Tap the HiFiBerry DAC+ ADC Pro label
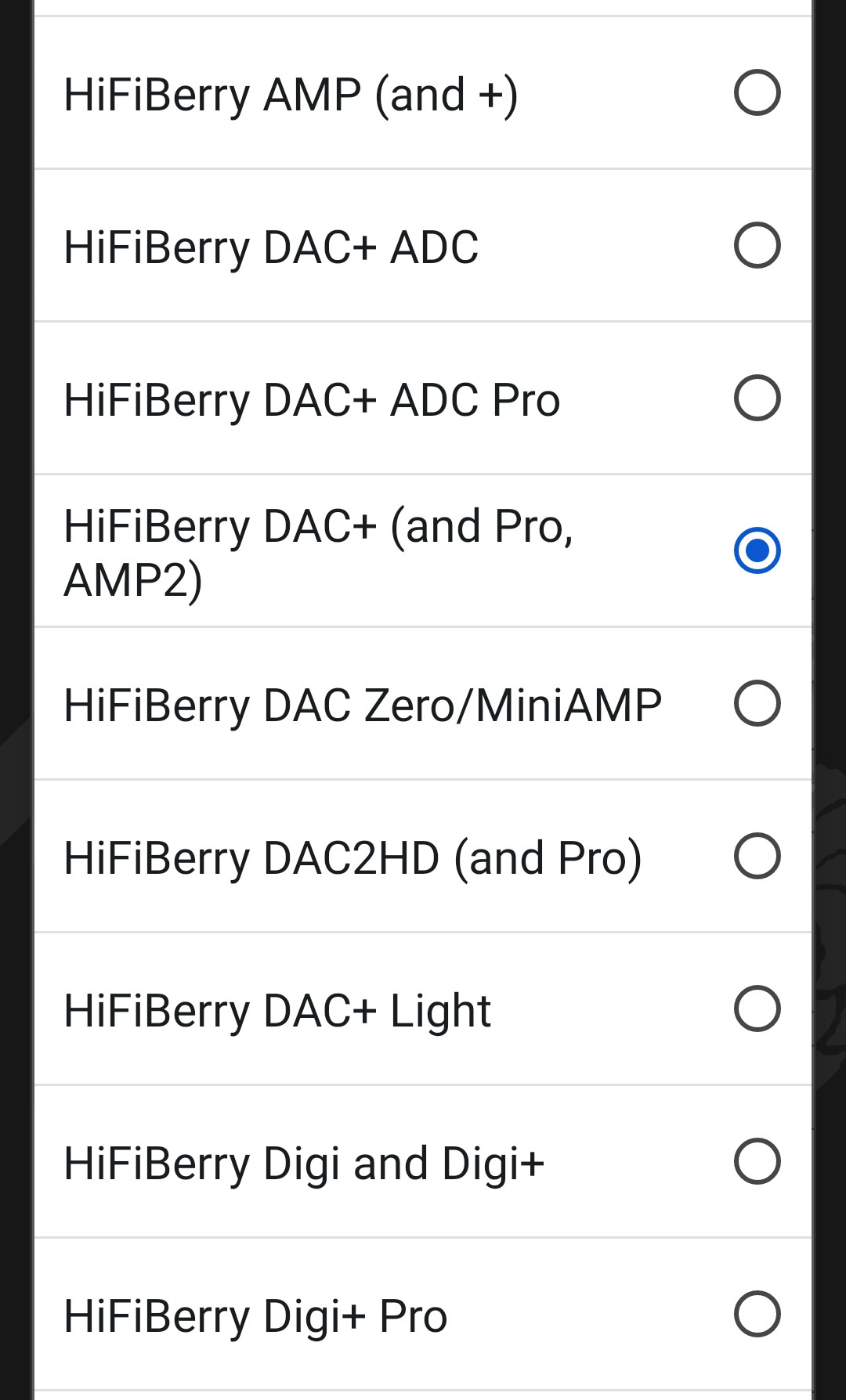 [x=312, y=401]
